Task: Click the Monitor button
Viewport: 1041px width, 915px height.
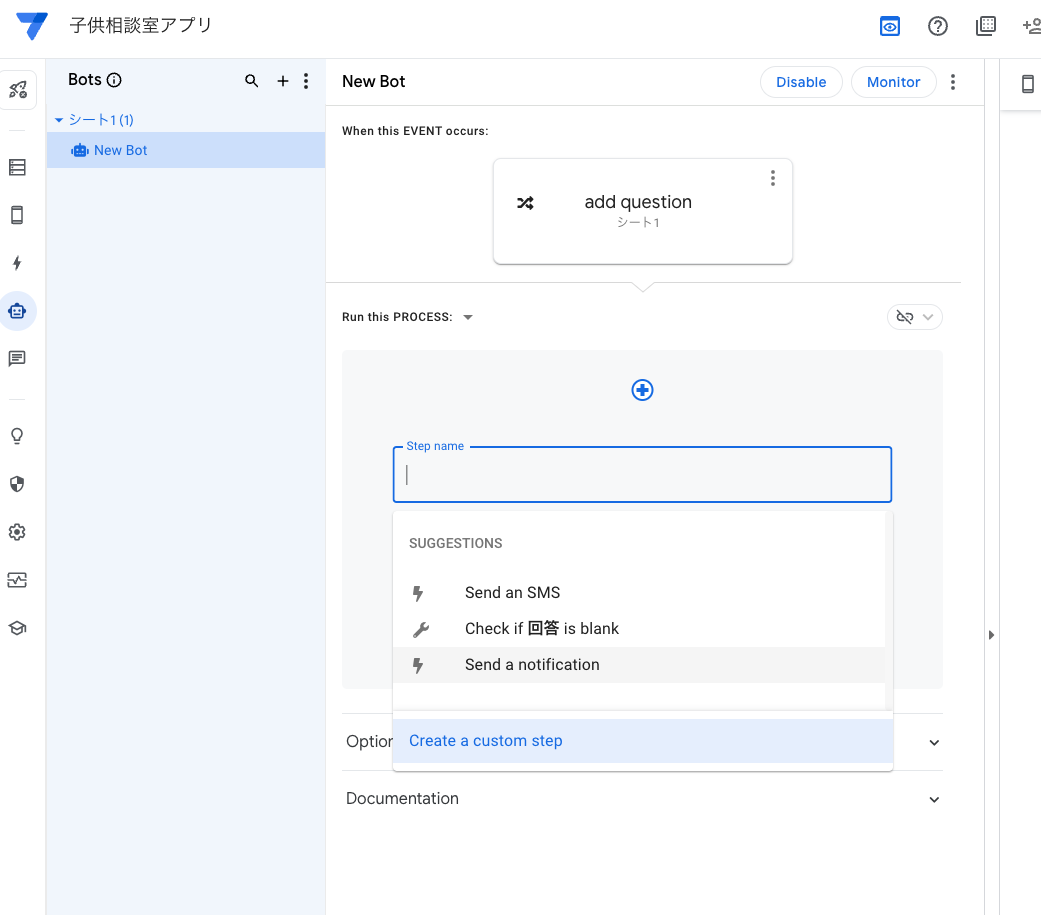Action: pos(893,82)
